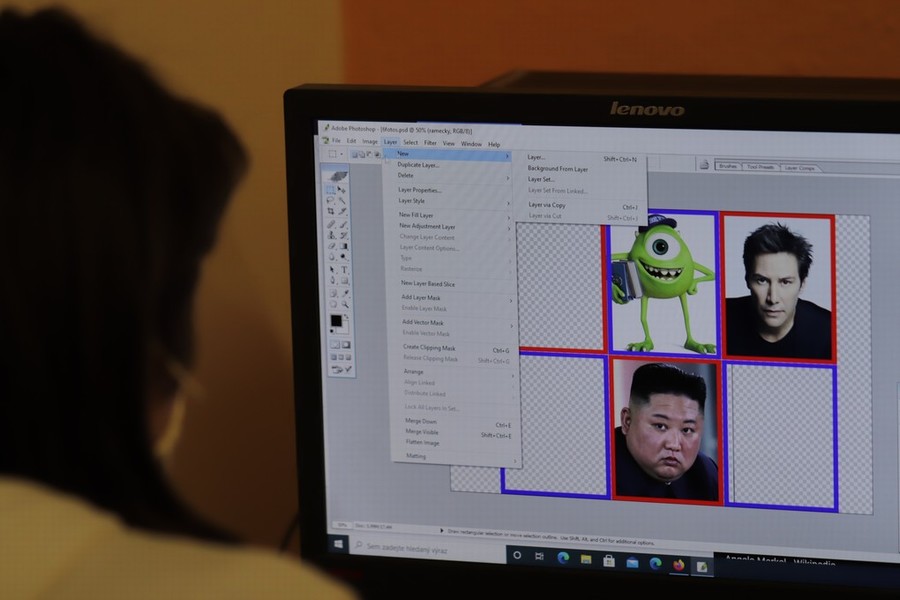This screenshot has height=600, width=900.
Task: Choose Layer via Copy in submenu
Action: click(x=546, y=204)
